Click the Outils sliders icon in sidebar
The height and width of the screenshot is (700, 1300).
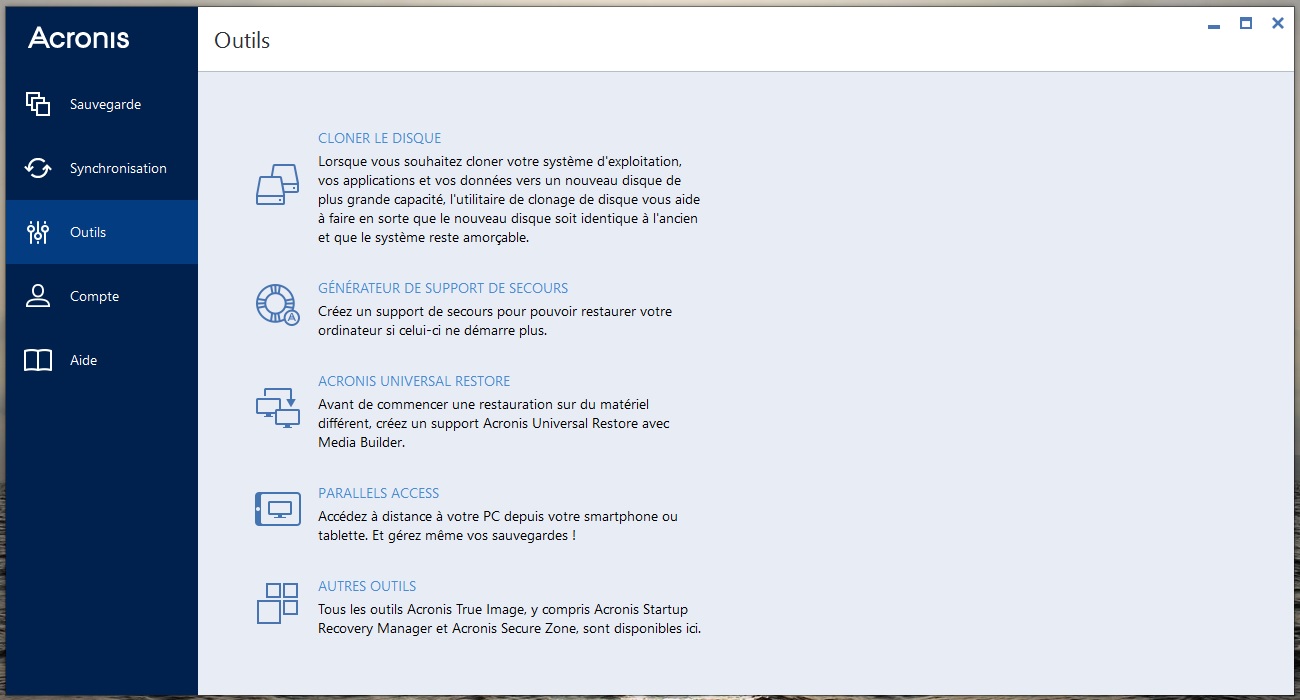pos(38,232)
